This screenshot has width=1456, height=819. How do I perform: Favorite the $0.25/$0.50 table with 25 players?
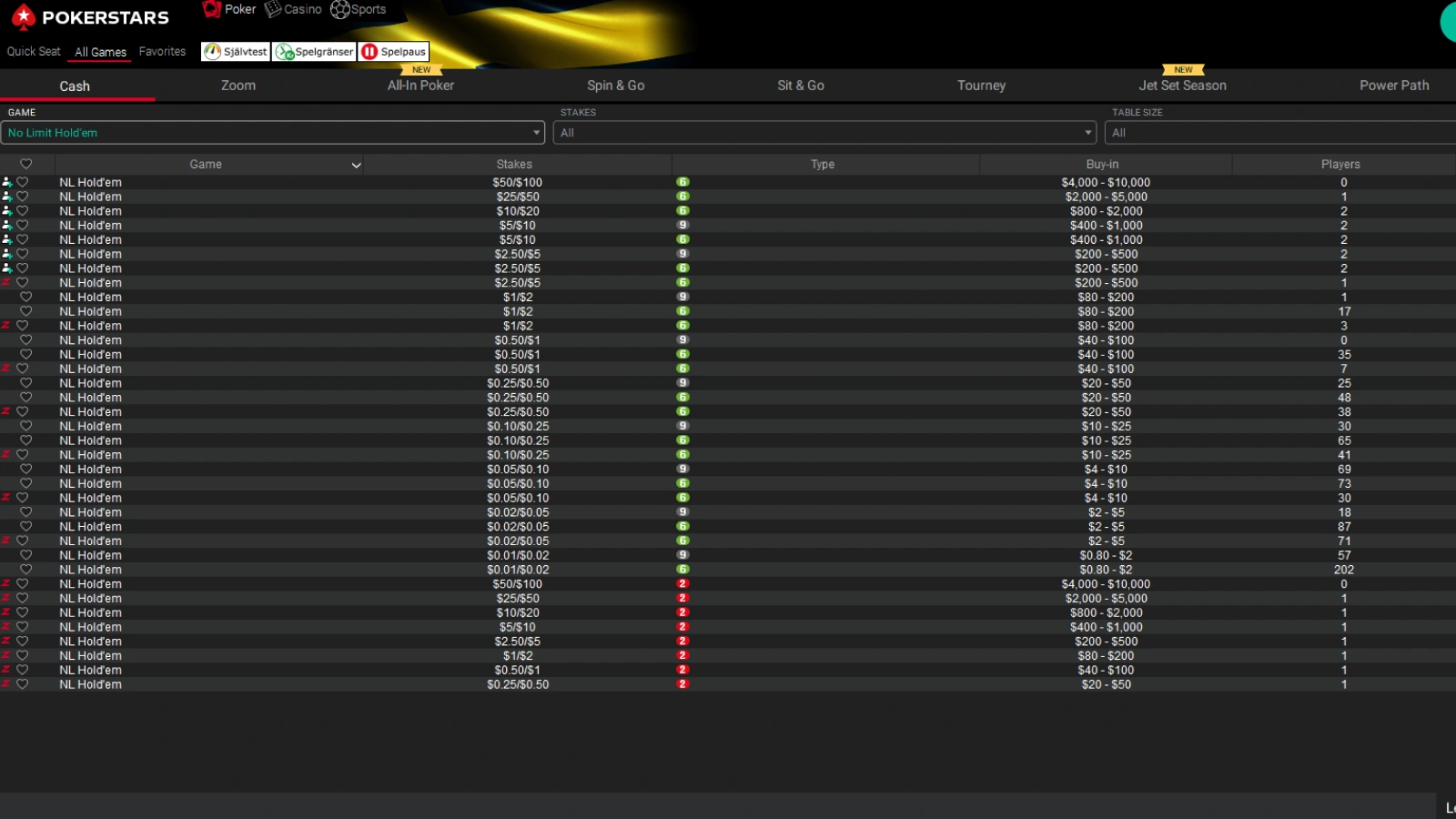[26, 383]
